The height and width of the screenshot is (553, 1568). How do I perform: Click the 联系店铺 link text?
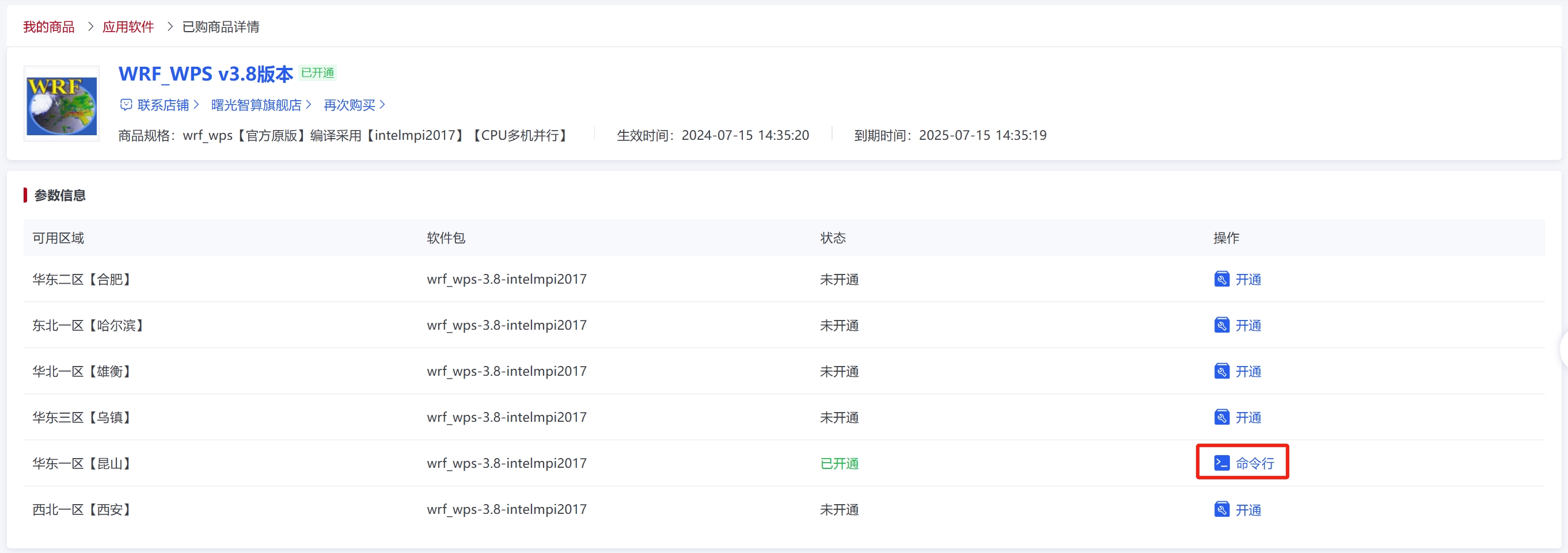(x=163, y=105)
